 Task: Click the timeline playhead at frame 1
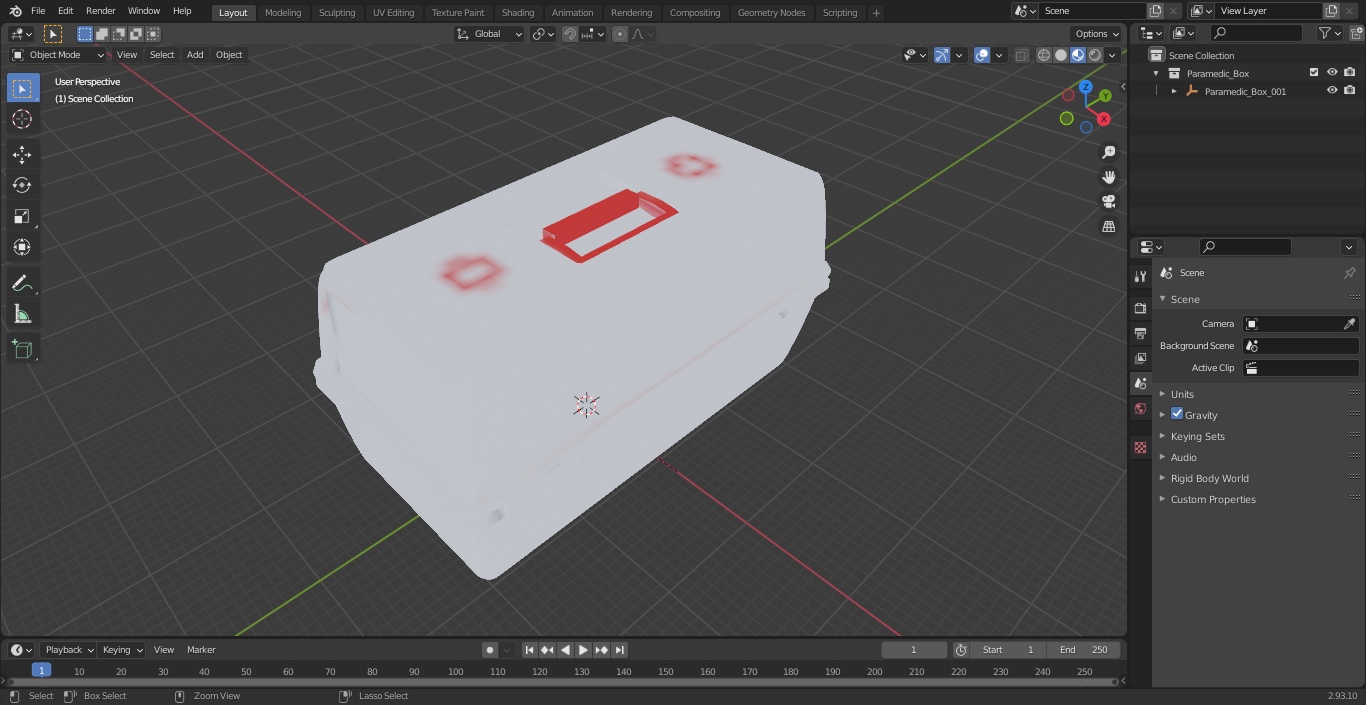click(41, 670)
